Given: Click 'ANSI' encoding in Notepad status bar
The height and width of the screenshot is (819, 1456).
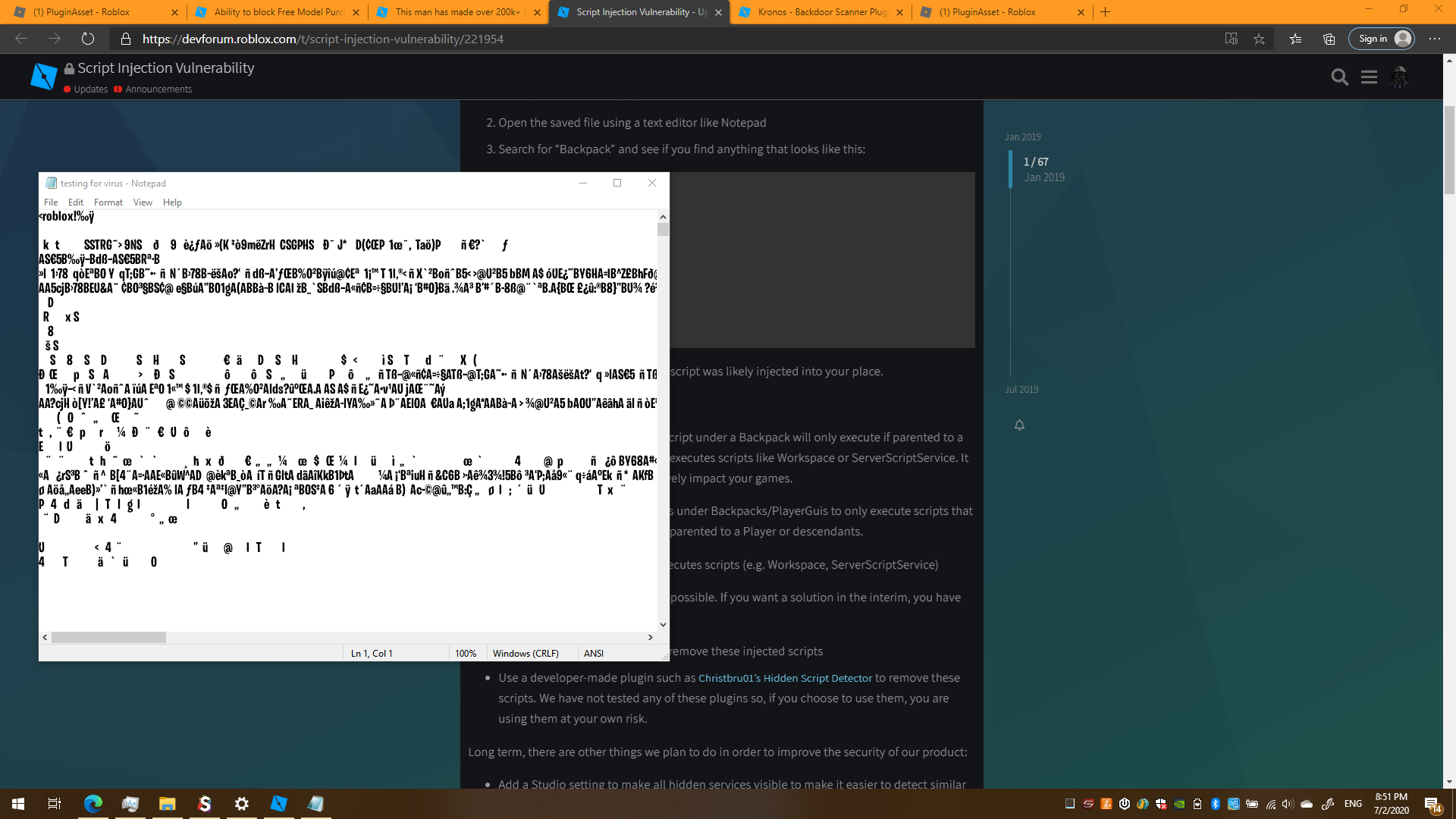Looking at the screenshot, I should tap(594, 654).
